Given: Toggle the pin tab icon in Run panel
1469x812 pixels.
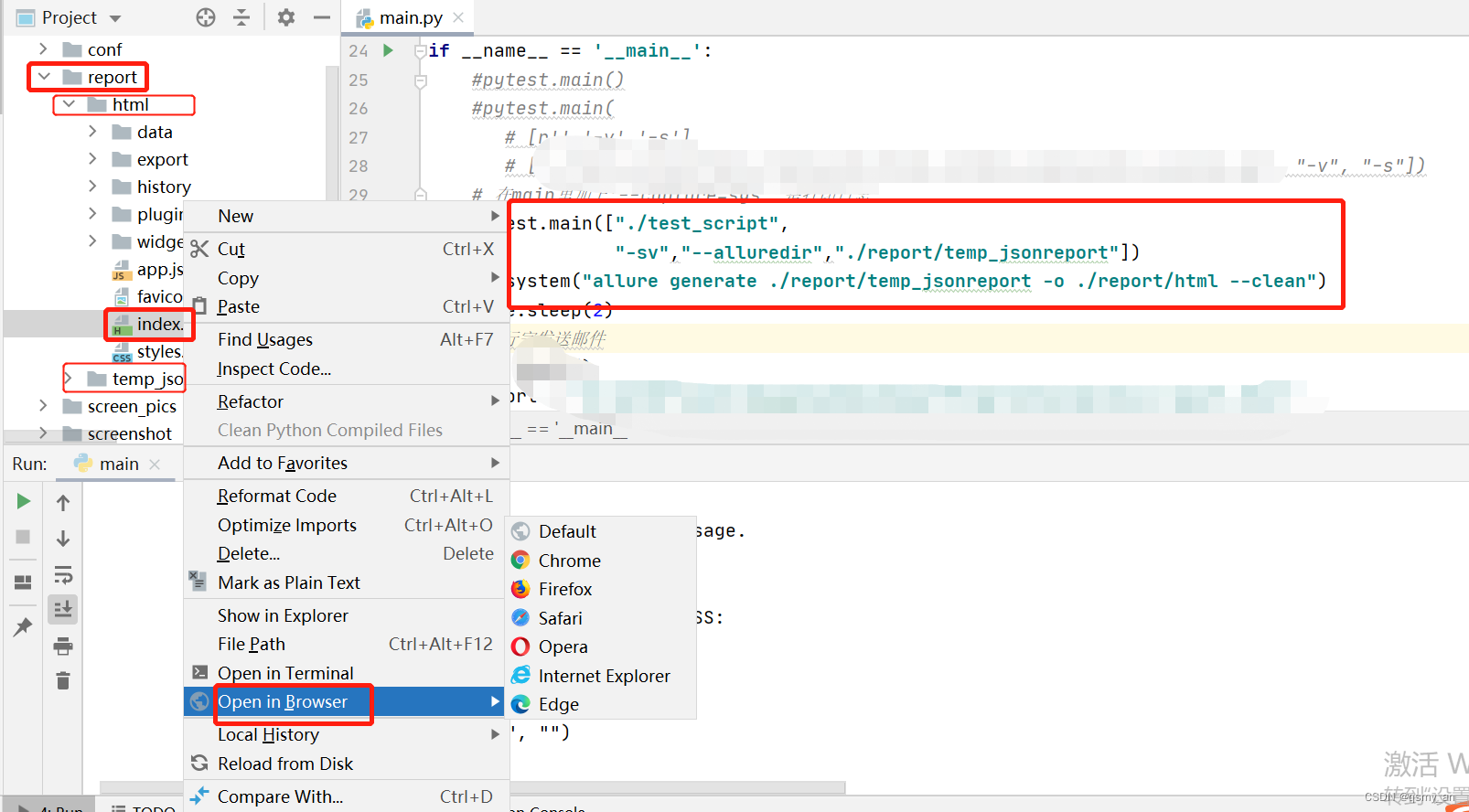Looking at the screenshot, I should coord(23,627).
